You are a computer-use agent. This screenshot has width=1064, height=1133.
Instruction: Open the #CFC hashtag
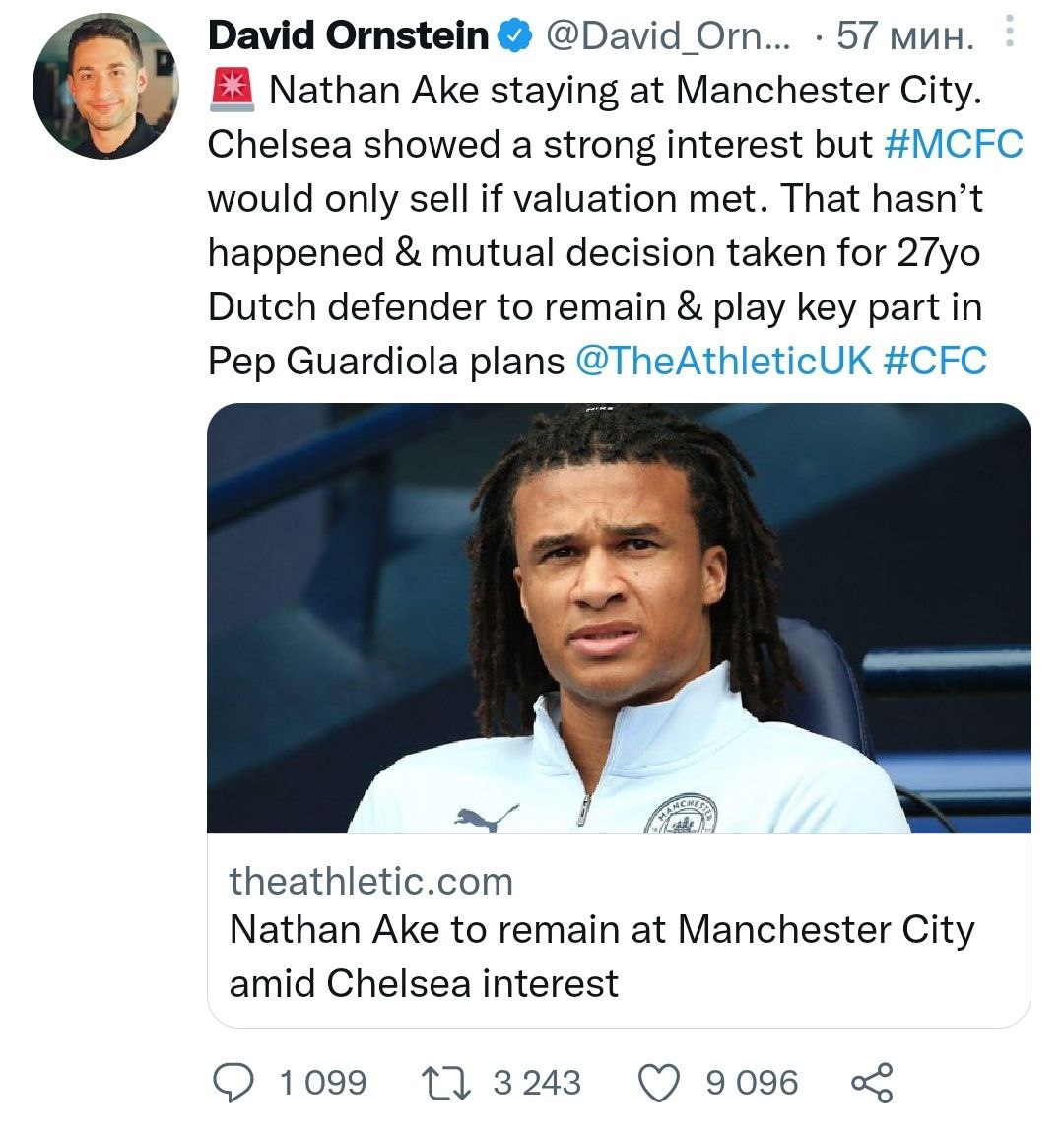click(935, 362)
